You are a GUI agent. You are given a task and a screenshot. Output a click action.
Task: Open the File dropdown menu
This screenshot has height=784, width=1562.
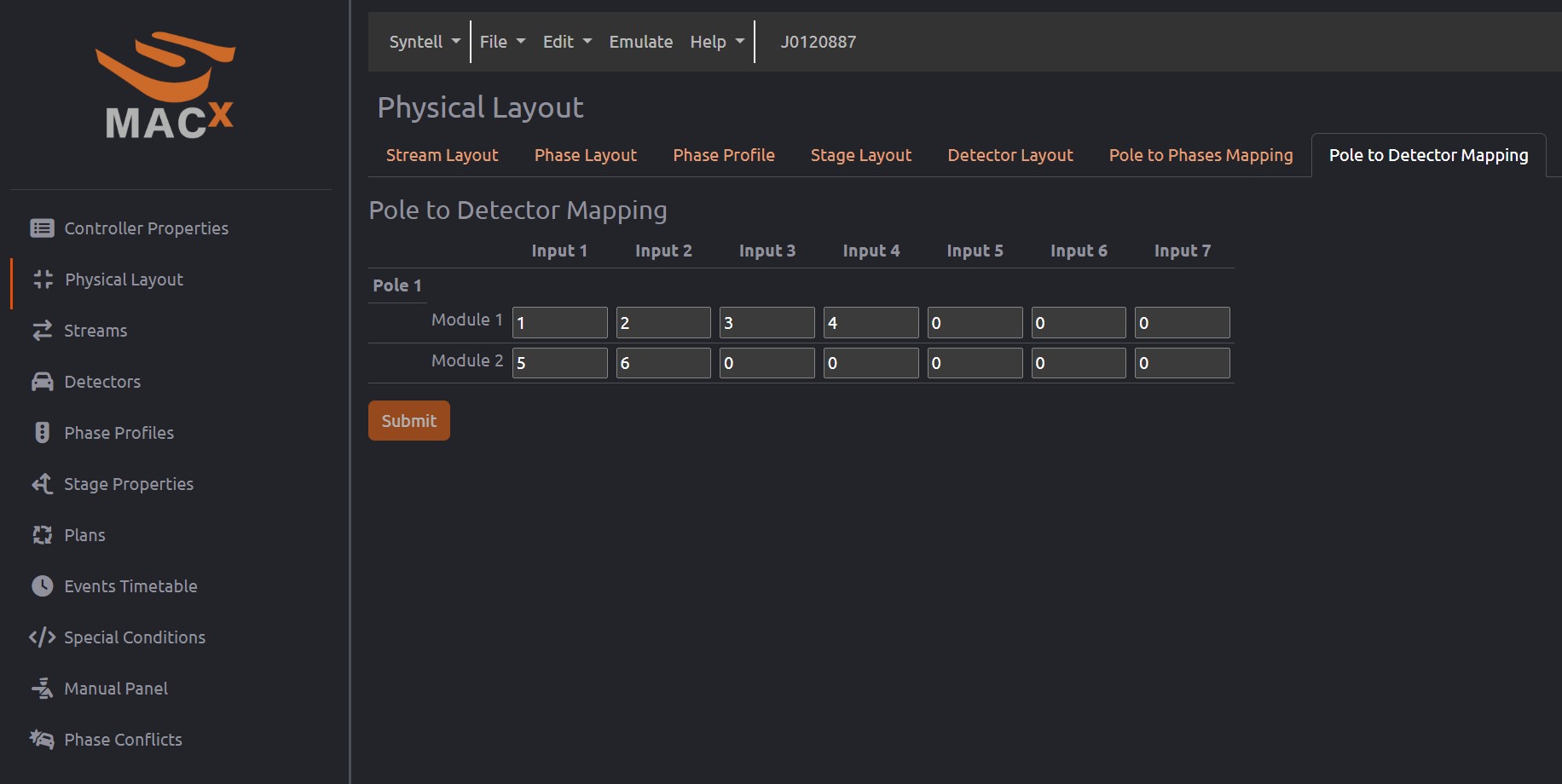(501, 42)
